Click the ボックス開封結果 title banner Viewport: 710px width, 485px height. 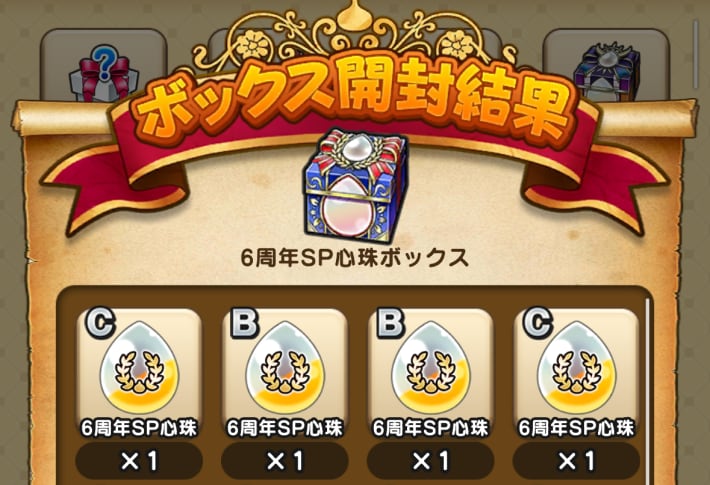coord(354,100)
